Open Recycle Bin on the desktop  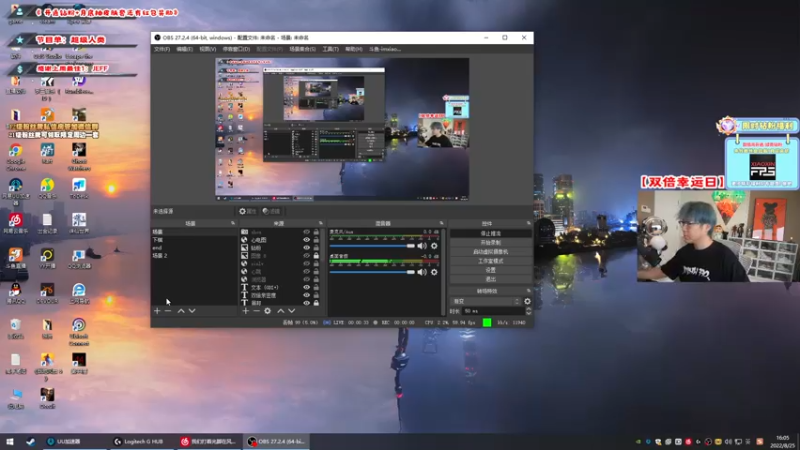pos(15,328)
